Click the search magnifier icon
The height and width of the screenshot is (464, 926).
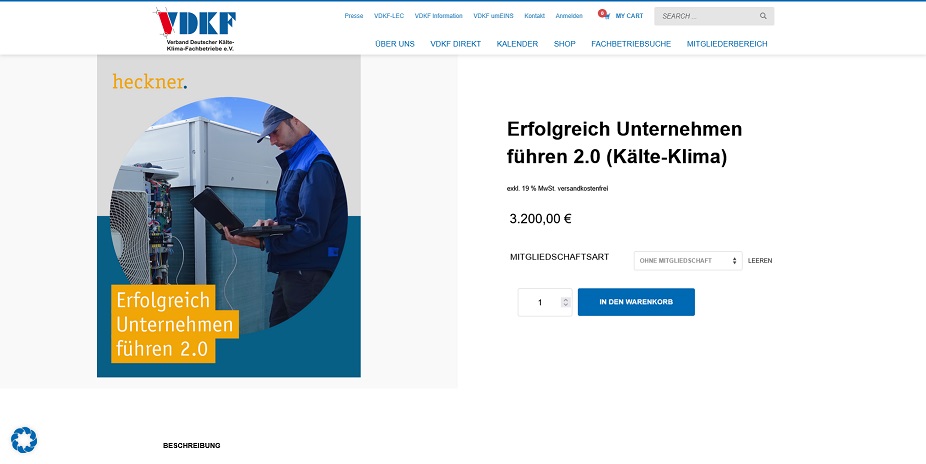(x=763, y=16)
